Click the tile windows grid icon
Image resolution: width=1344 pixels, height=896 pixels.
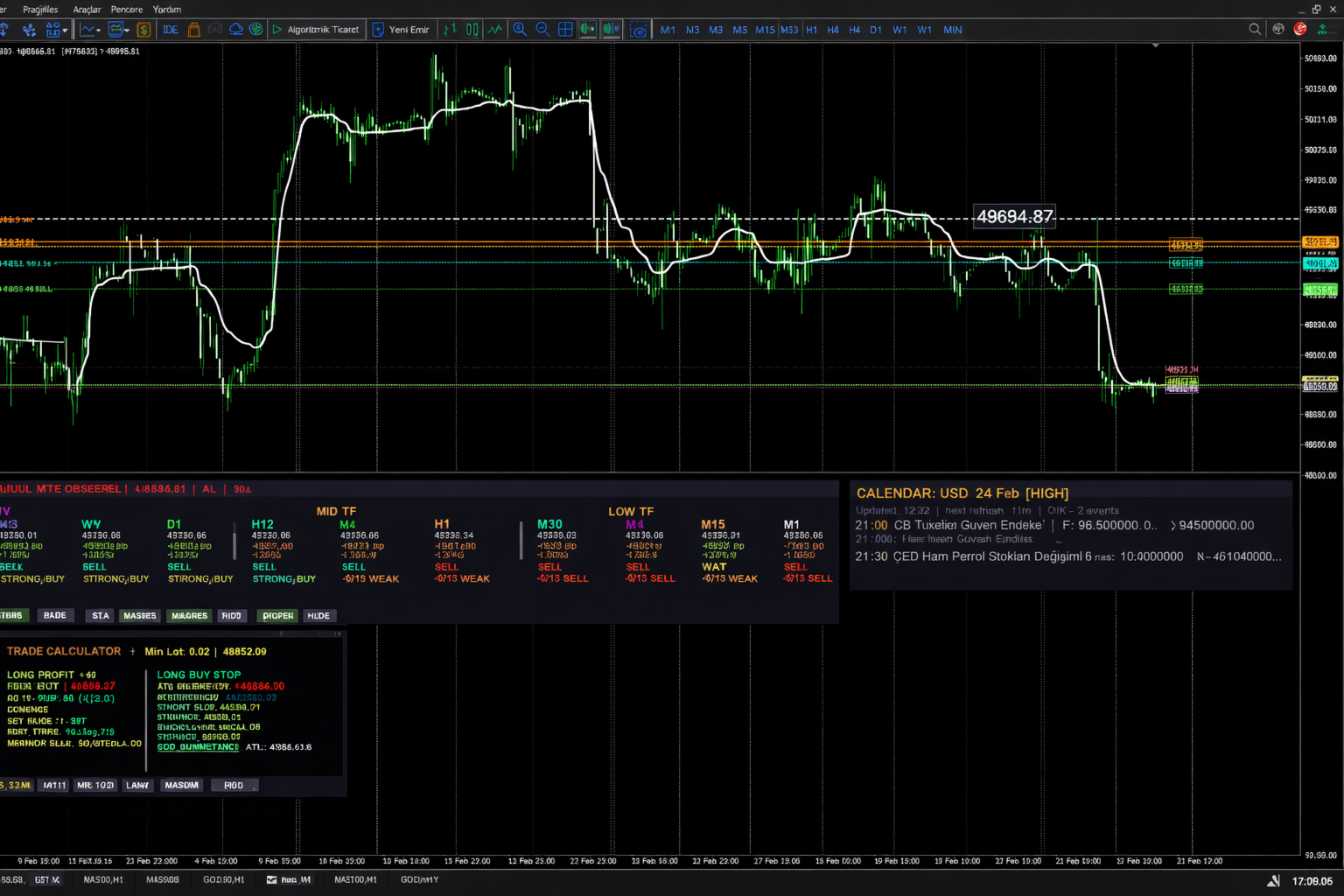(565, 30)
